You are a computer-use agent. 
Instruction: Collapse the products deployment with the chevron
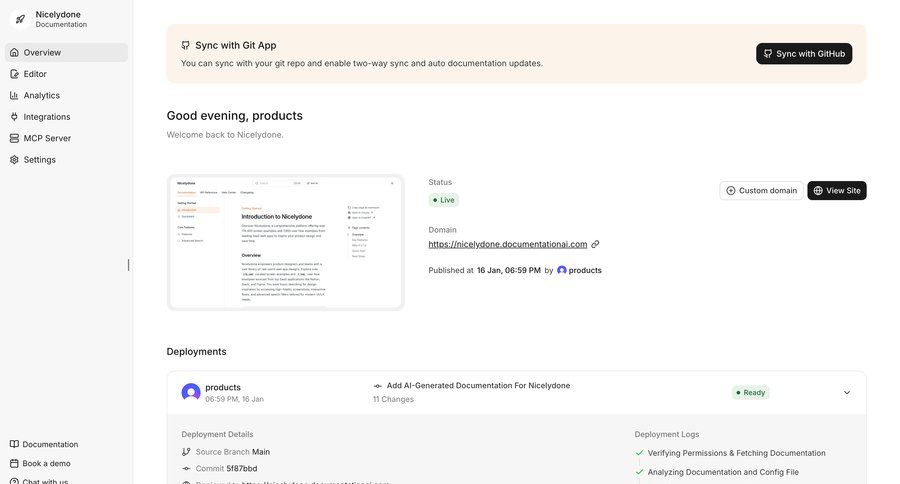coord(847,393)
